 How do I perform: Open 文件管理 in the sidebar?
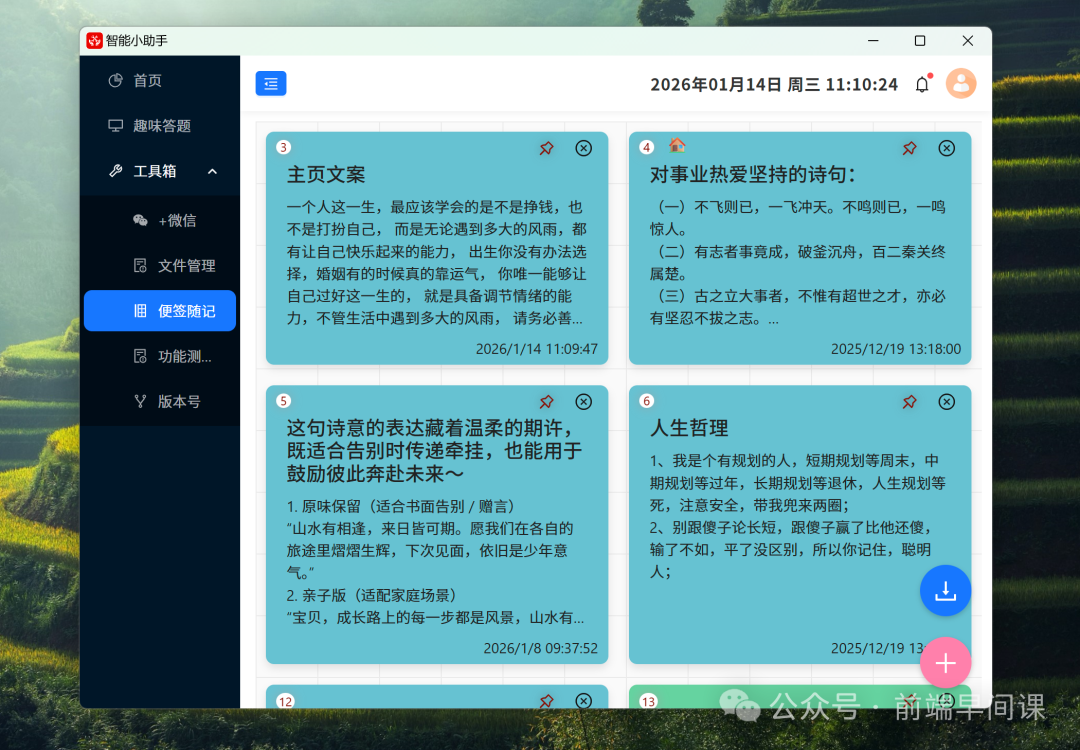coord(160,266)
